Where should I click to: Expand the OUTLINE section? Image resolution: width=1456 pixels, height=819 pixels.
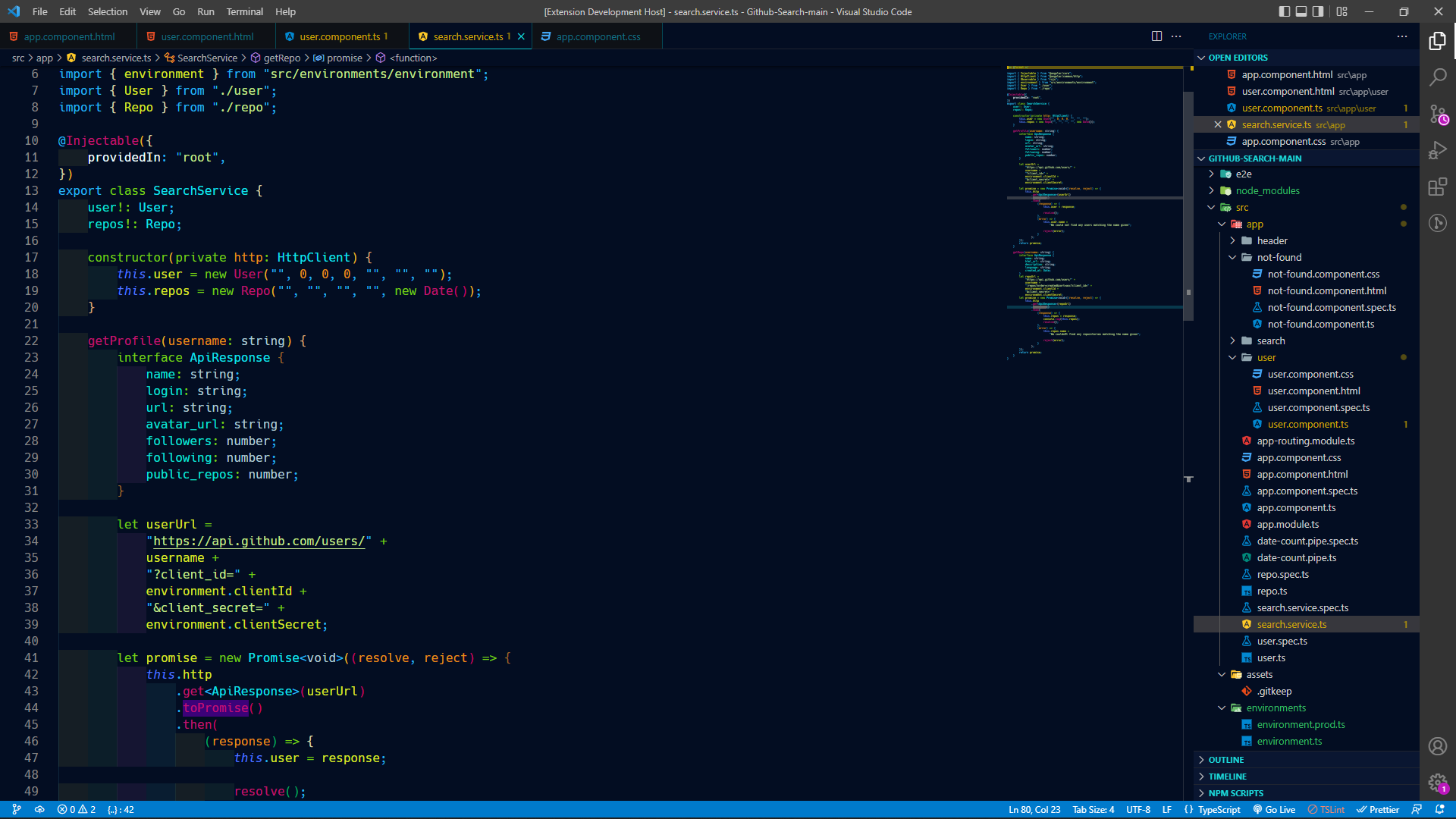(x=1225, y=760)
